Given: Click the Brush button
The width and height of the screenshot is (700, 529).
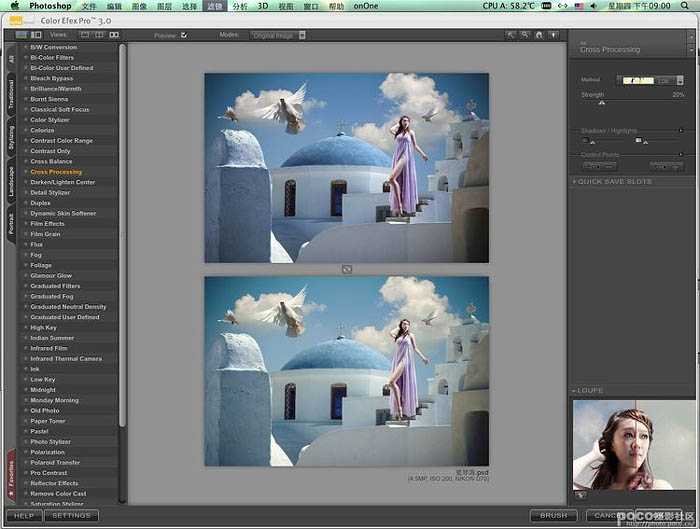Looking at the screenshot, I should [x=553, y=516].
